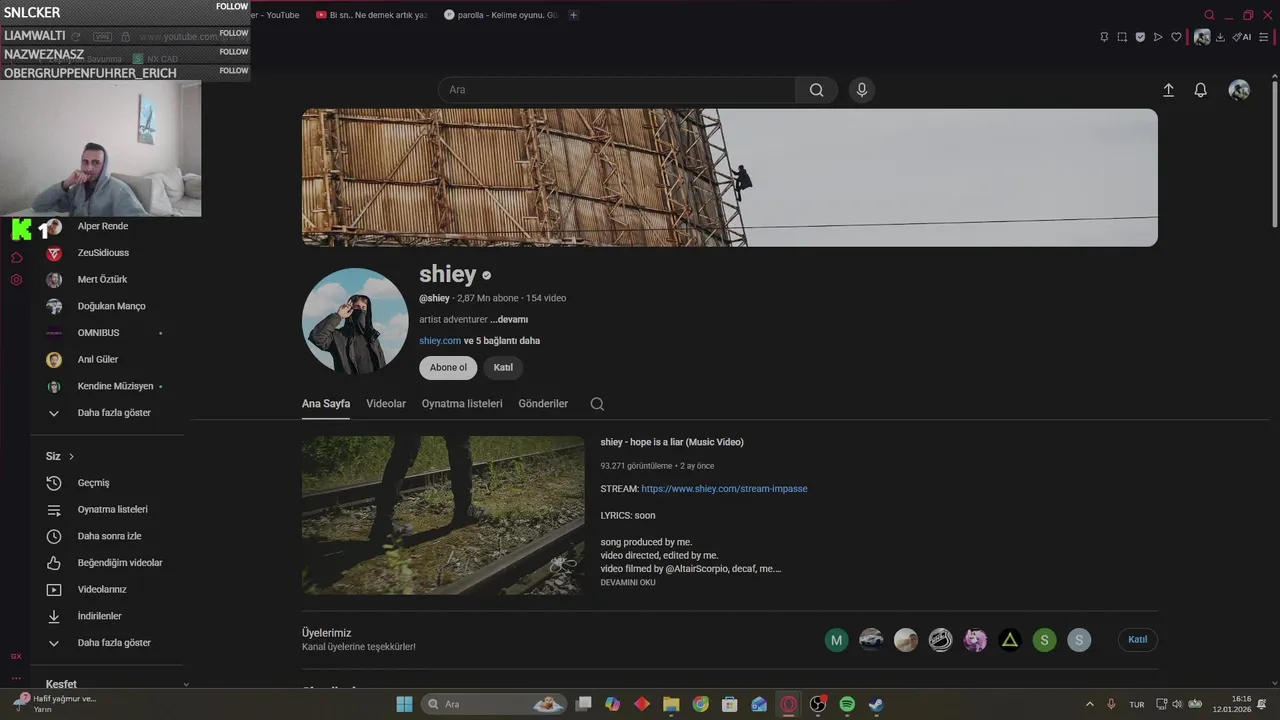The height and width of the screenshot is (720, 1280).
Task: Open Opera easy setup menu icon
Action: tap(1264, 37)
